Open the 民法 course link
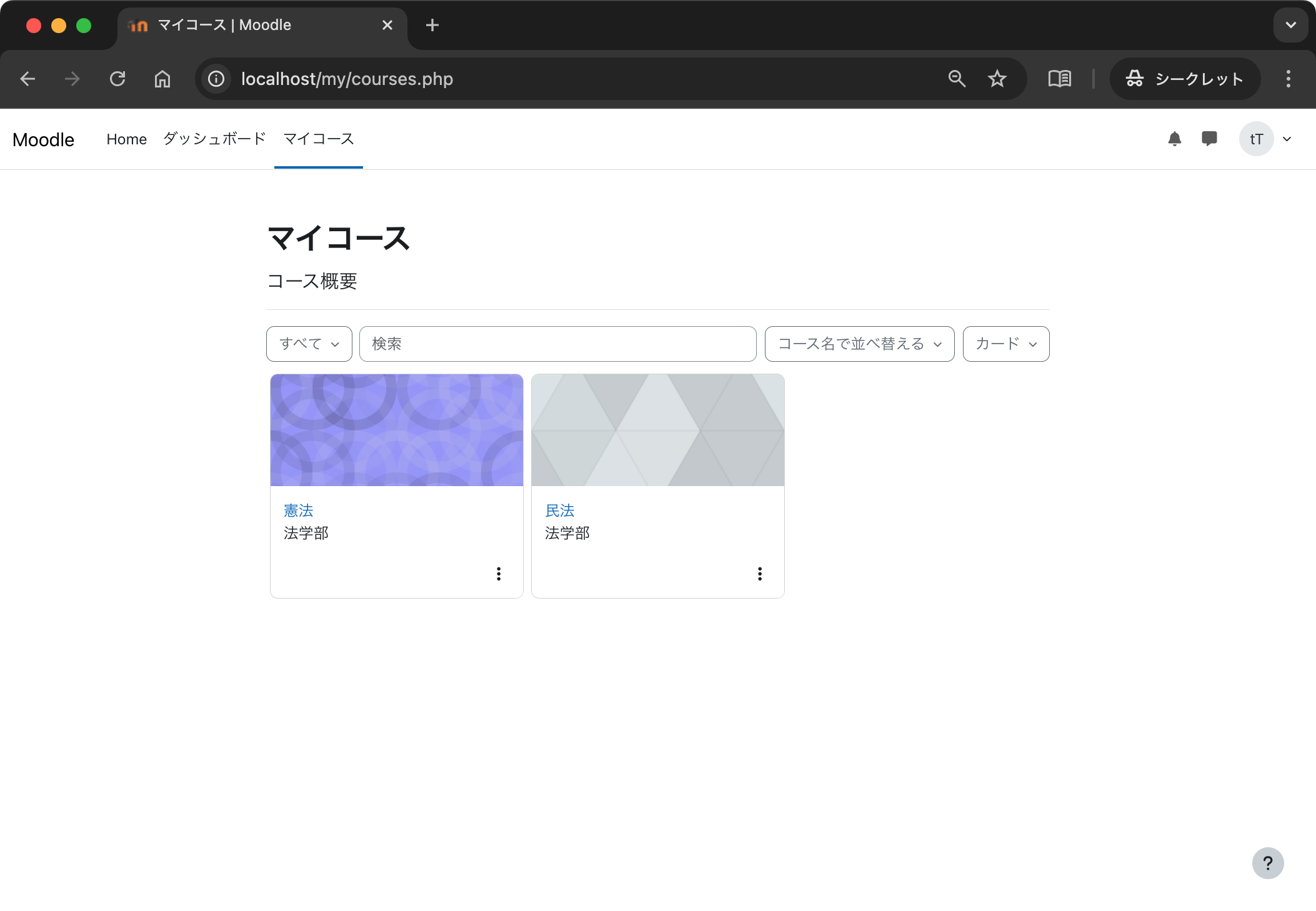The image size is (1316, 911). [x=560, y=510]
